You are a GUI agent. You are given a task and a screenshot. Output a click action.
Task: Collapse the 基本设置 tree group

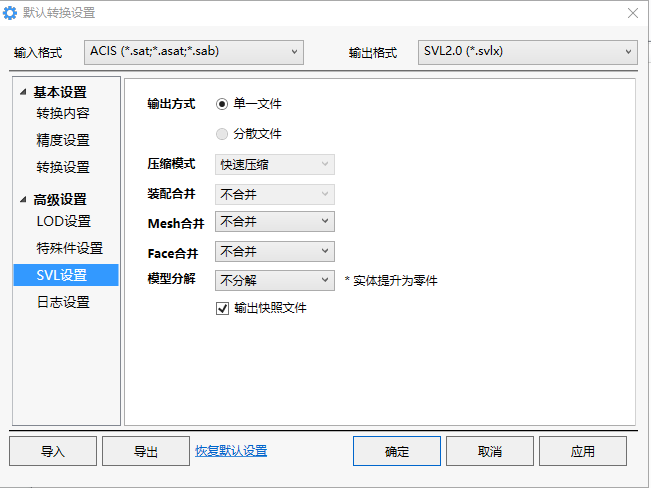point(23,93)
